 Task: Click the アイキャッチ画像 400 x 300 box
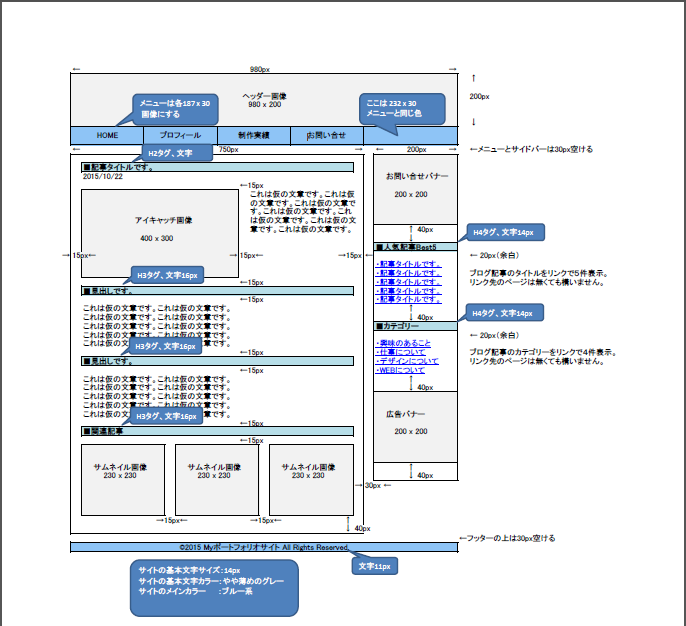point(160,234)
